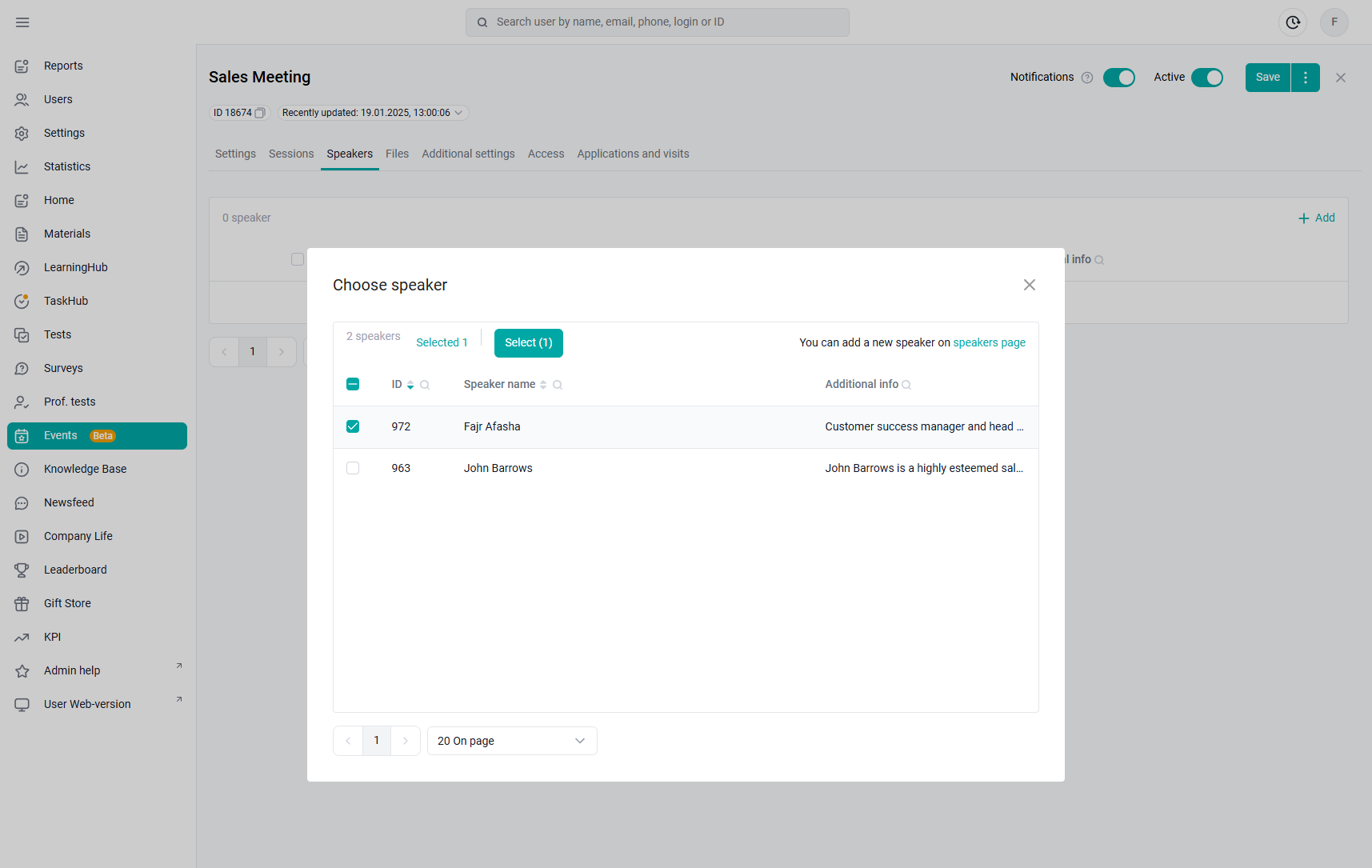Open the Additional settings tab
Viewport: 1372px width, 868px height.
tap(468, 154)
